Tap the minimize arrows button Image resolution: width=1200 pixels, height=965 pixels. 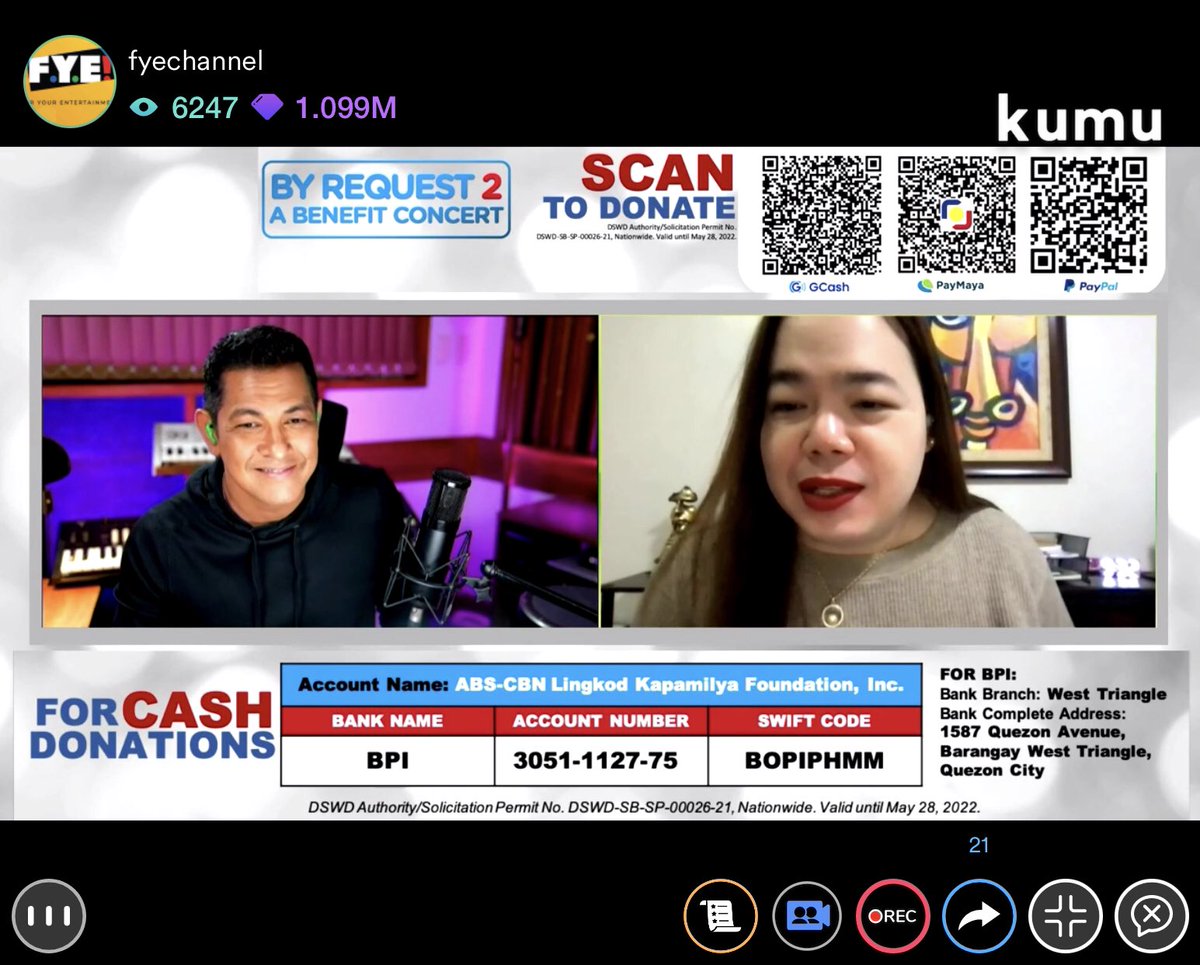click(x=1066, y=916)
